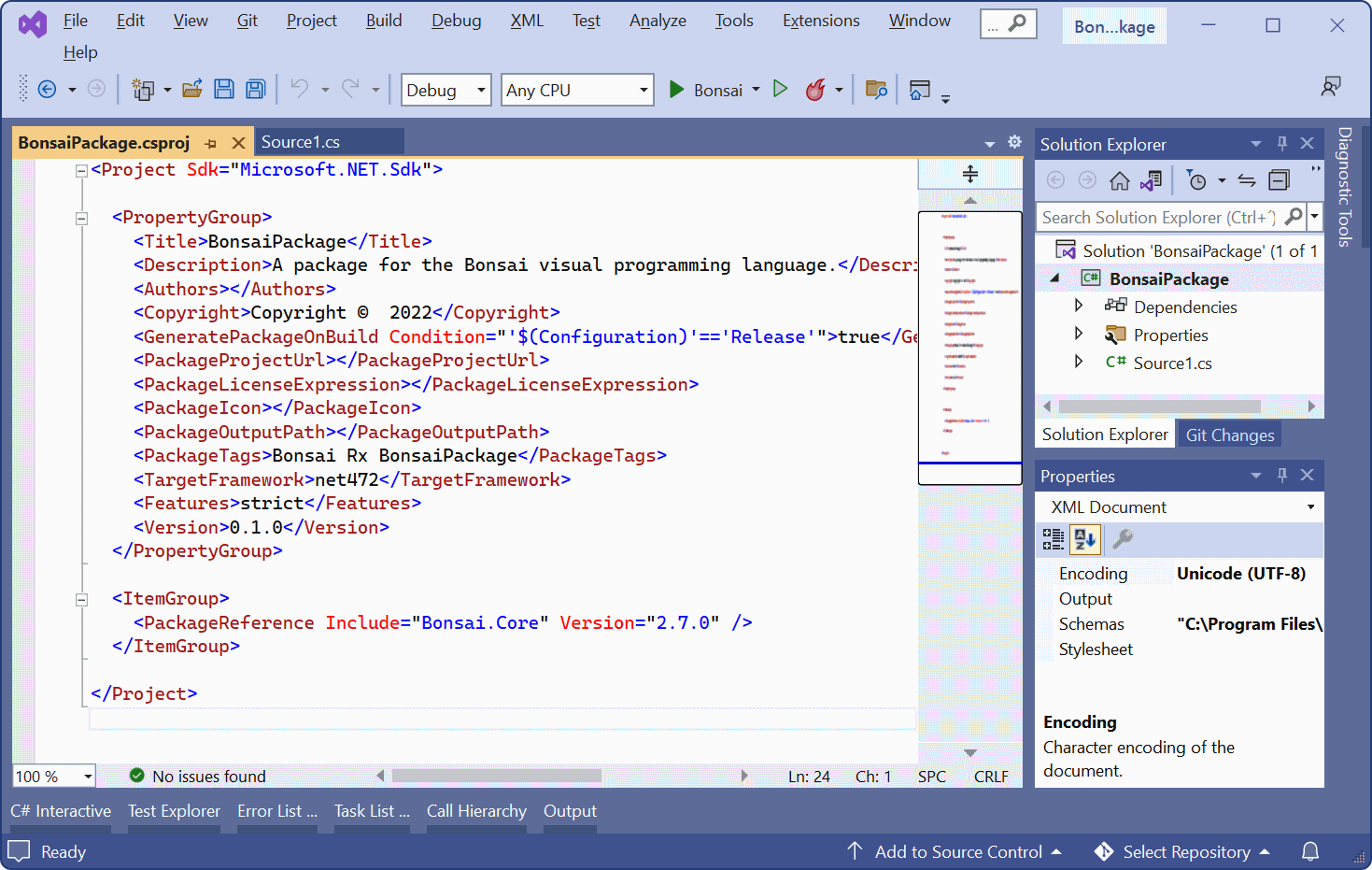This screenshot has height=870, width=1372.
Task: Click the editor horizontal scrollbar thumb
Action: (497, 776)
